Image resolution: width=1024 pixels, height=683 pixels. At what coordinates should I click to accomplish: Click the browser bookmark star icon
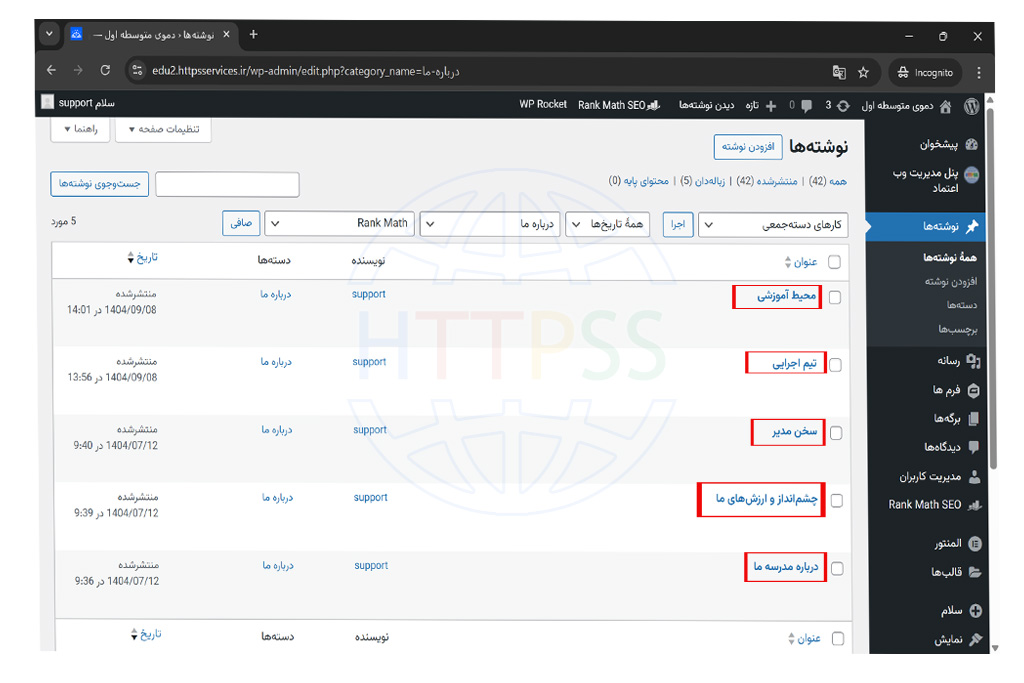point(863,72)
